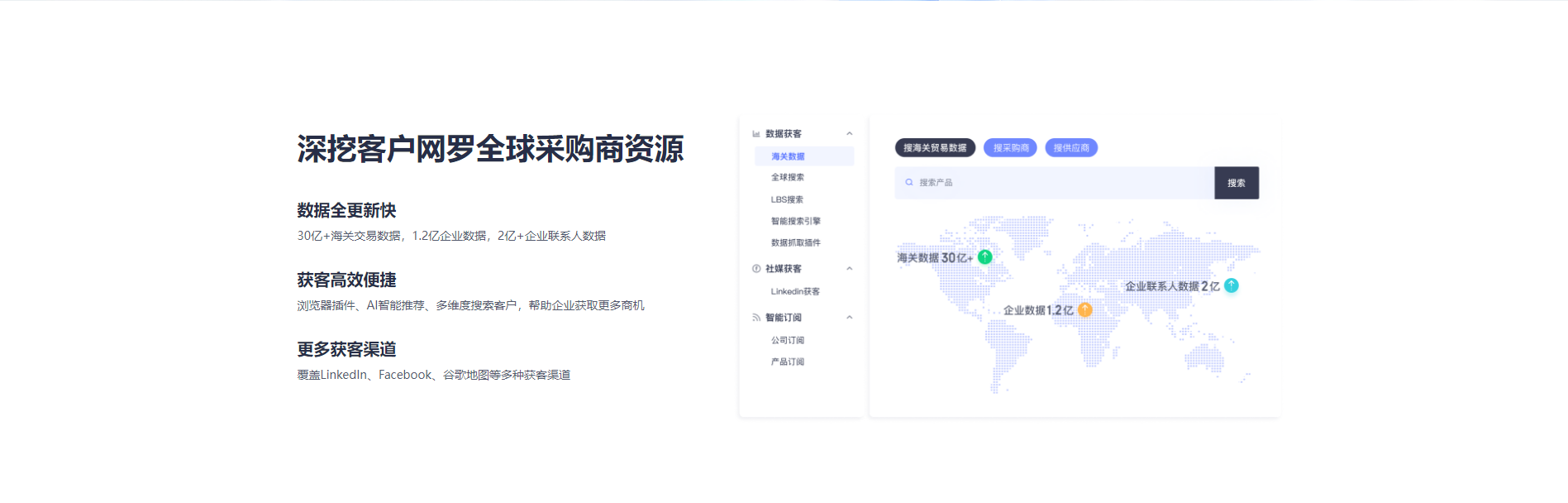Screen dimensions: 1568x503
Task: Open 数据抓取插件 menu item
Action: click(796, 242)
